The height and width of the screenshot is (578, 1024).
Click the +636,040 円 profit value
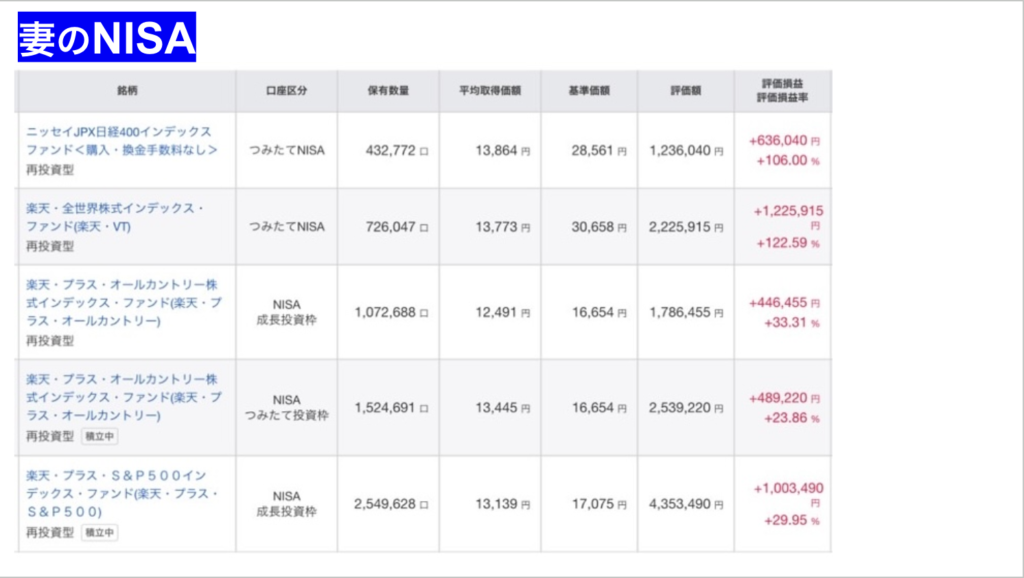[784, 141]
